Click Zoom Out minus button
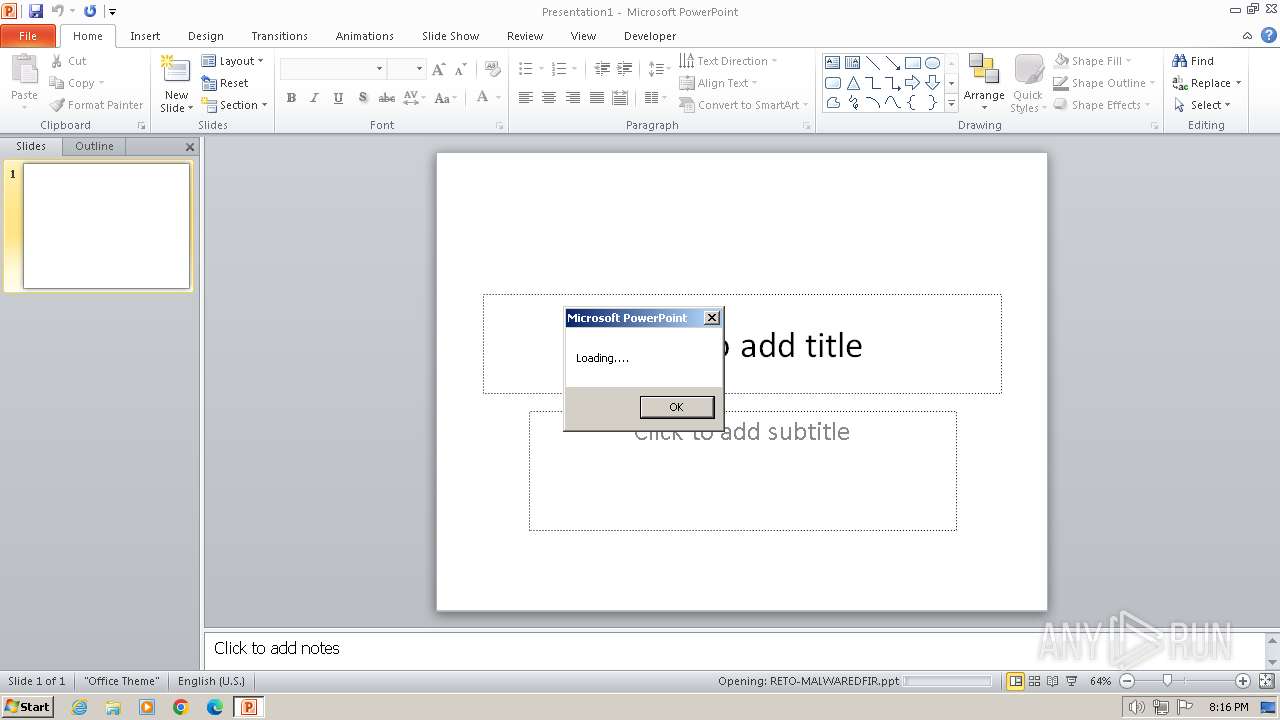1280x720 pixels. (1127, 681)
